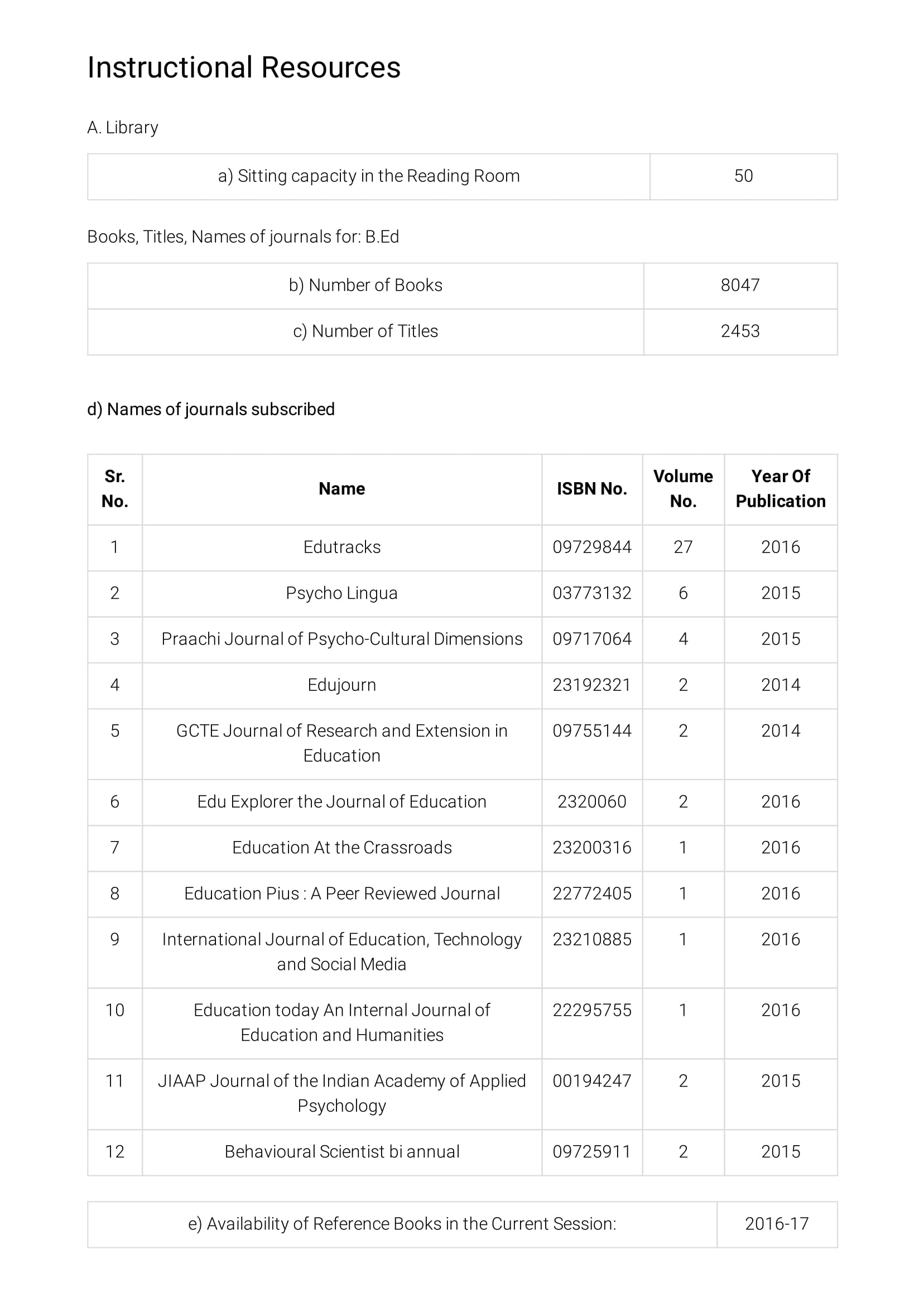The image size is (924, 1307).
Task: Click the Number of Titles value 2453
Action: tap(739, 331)
